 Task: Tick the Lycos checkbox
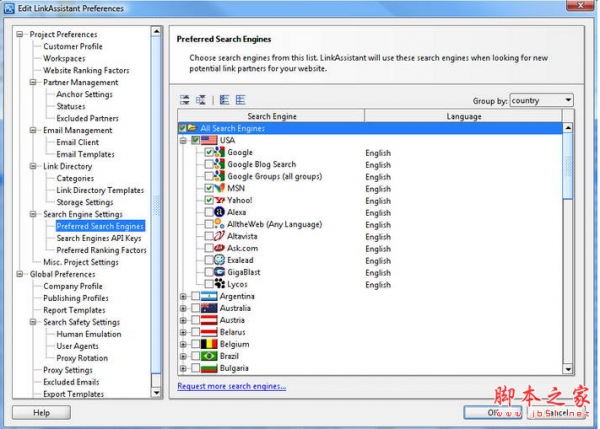tap(209, 284)
